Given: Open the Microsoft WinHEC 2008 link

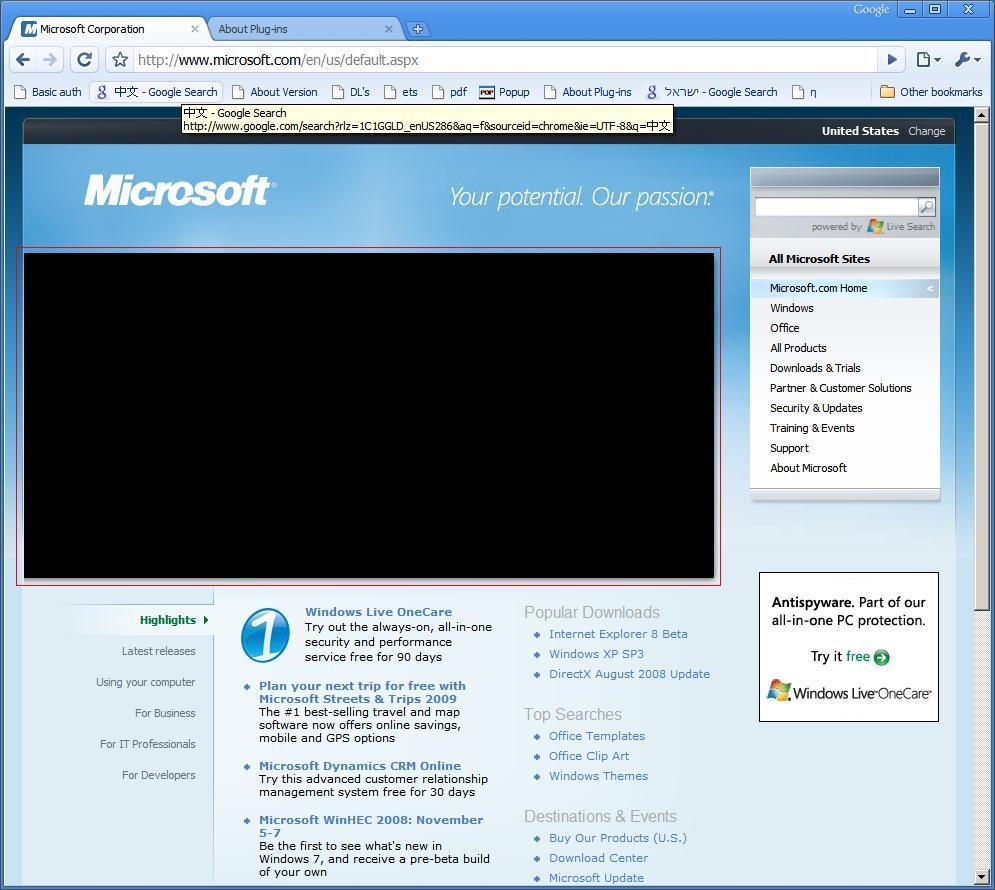Looking at the screenshot, I should 371,826.
